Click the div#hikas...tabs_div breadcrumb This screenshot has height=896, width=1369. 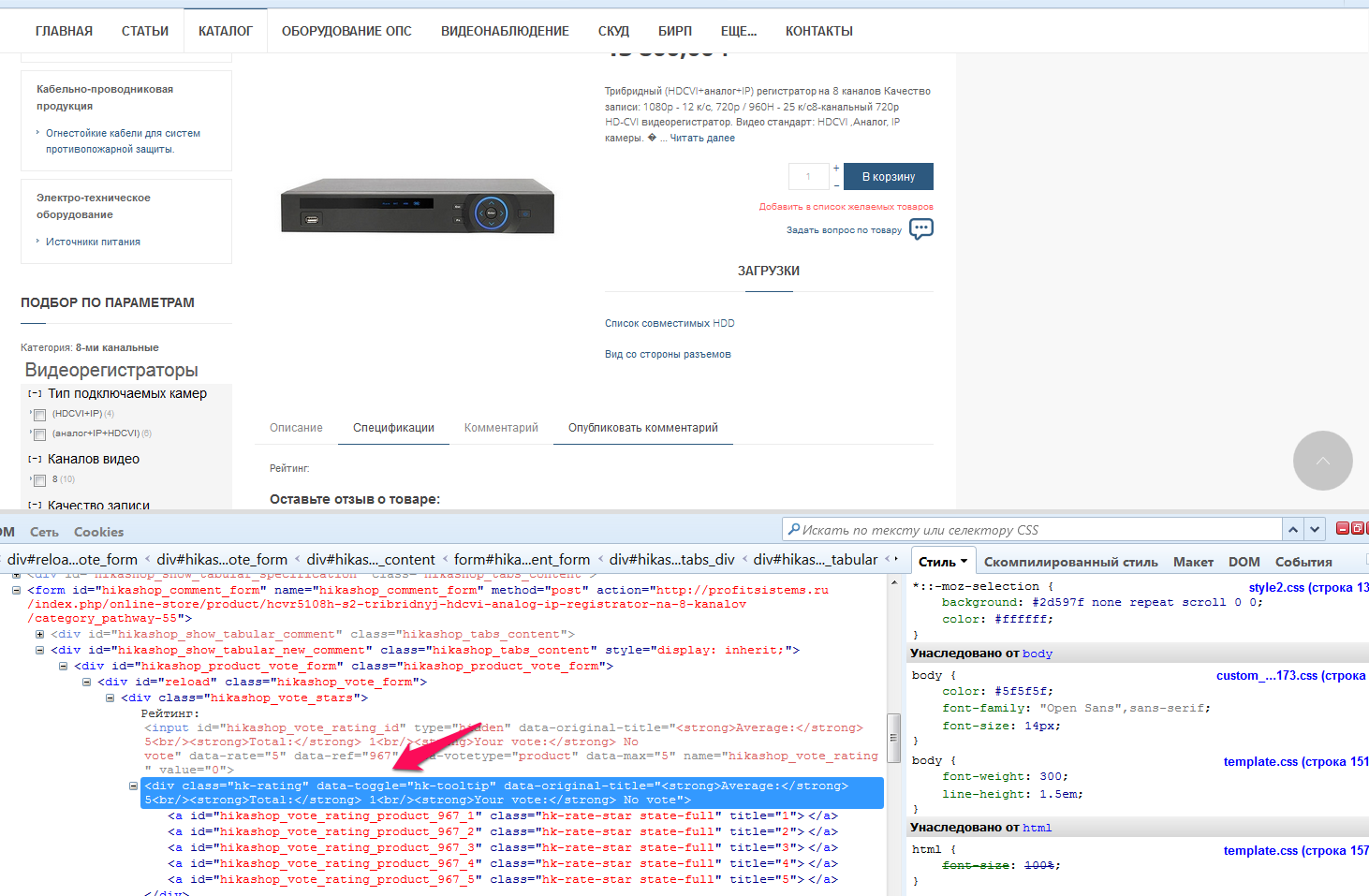672,559
